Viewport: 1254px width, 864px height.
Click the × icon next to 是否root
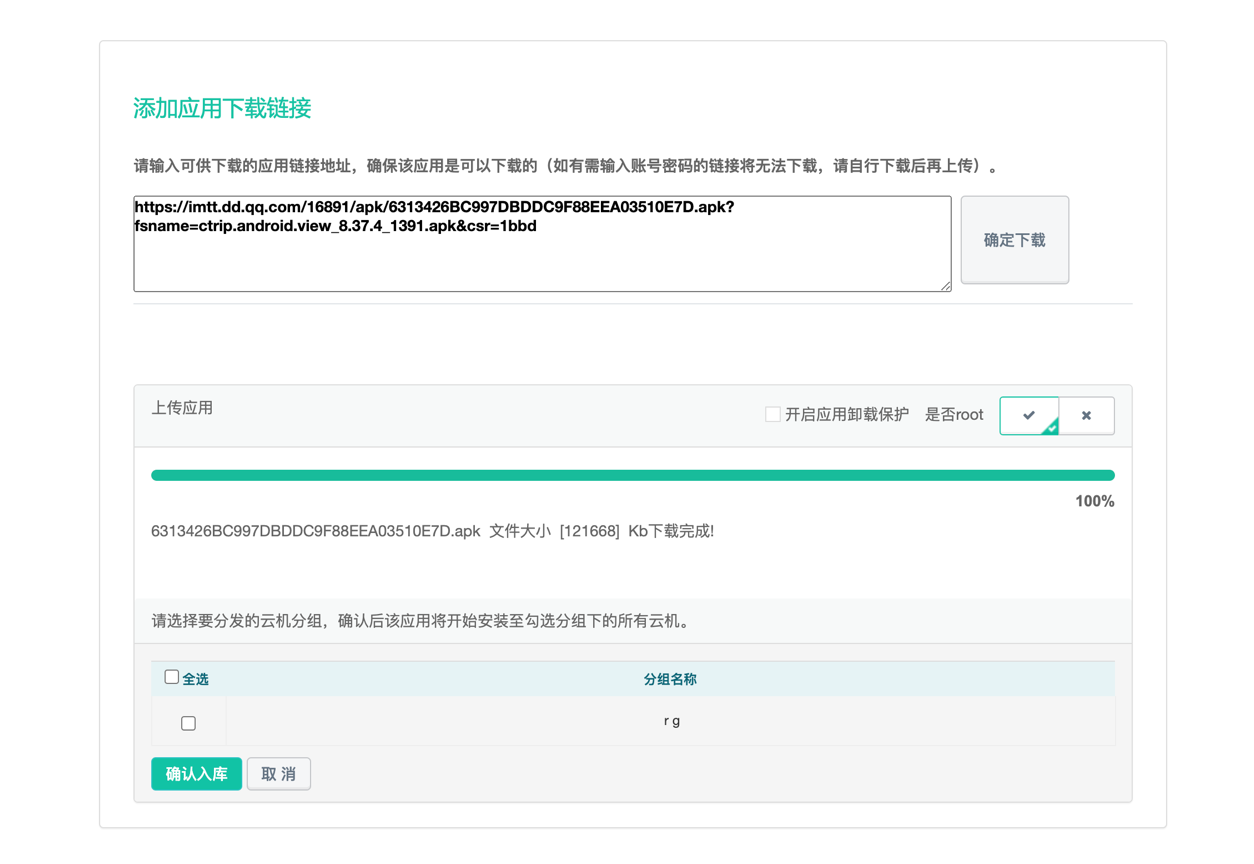pos(1086,415)
